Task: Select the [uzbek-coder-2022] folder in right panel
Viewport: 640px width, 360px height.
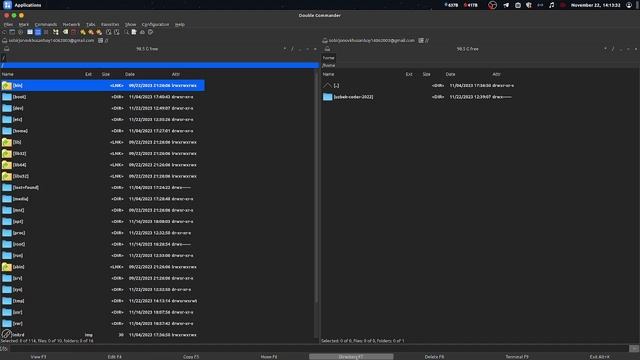Action: 419,97
